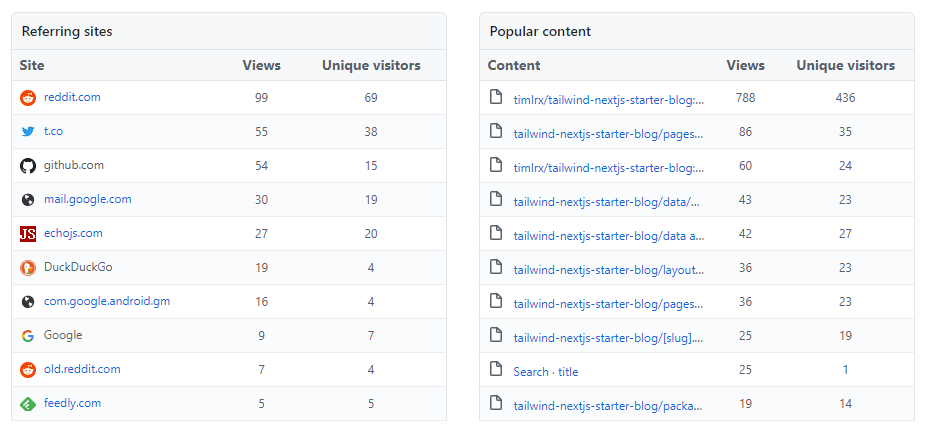This screenshot has height=436, width=931.
Task: Click the Google G logo icon
Action: pos(28,336)
